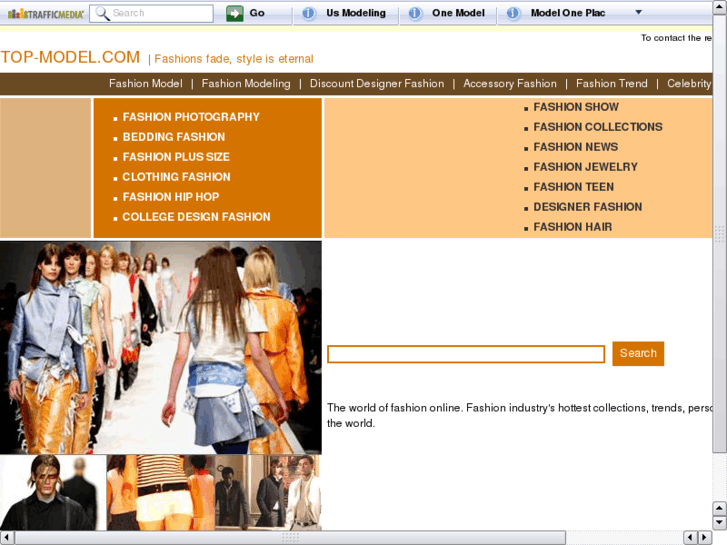Open the Fashion Trend nav item

pos(612,83)
